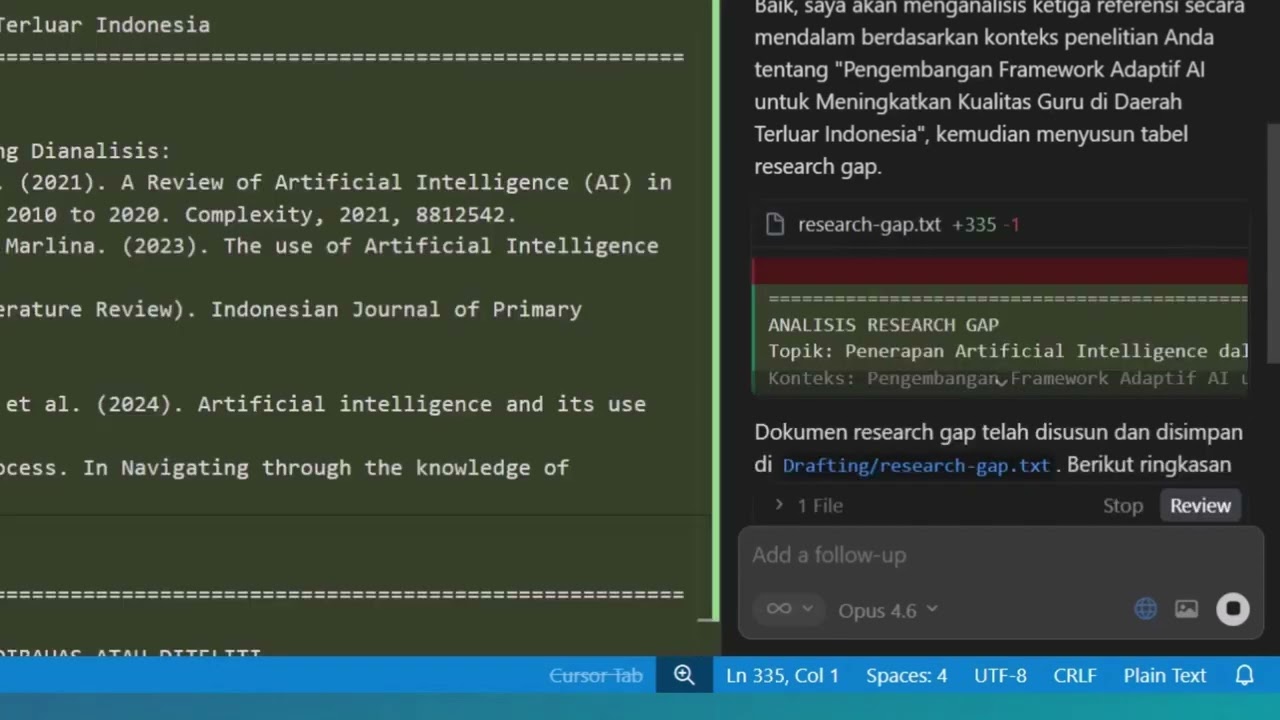Follow the Drafting/research-gap.txt link
Image resolution: width=1280 pixels, height=720 pixels.
[916, 465]
